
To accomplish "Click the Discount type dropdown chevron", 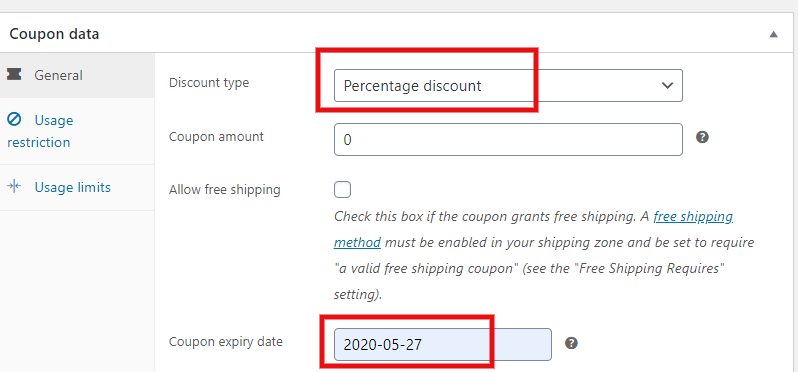I will click(667, 85).
